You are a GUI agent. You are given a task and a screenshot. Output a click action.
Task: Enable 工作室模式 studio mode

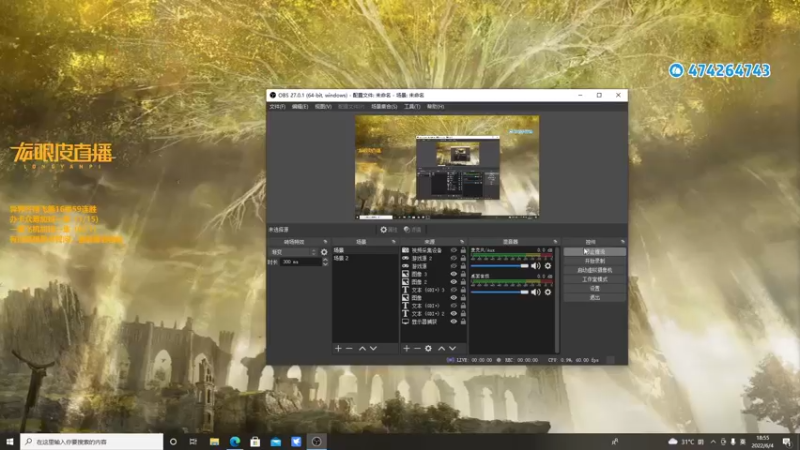(x=594, y=280)
